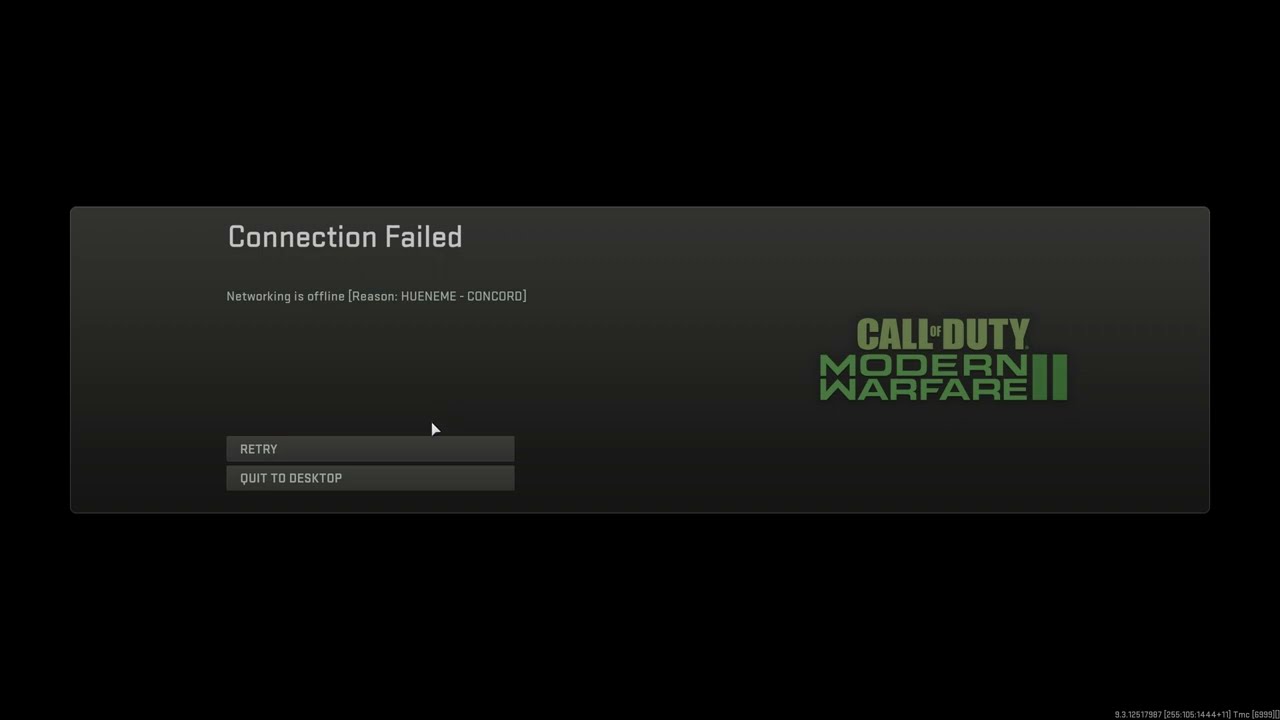Click the Tmc label in corner
Screen dimensions: 1280x720
click(x=1241, y=715)
